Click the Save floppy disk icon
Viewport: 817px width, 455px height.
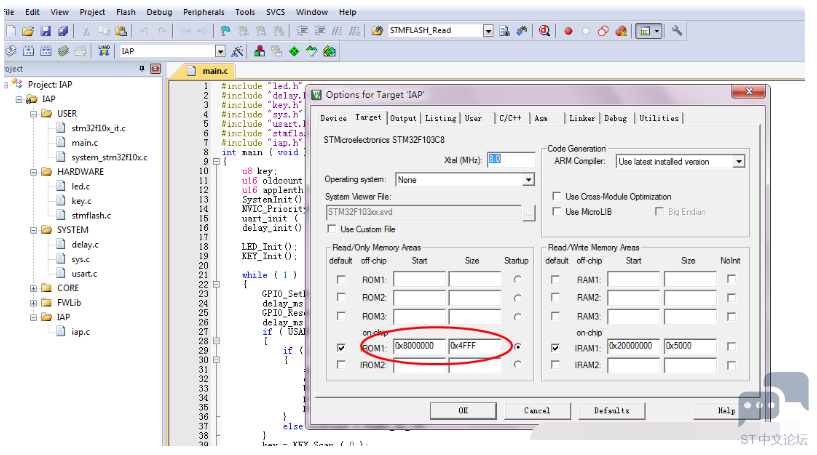click(x=46, y=31)
